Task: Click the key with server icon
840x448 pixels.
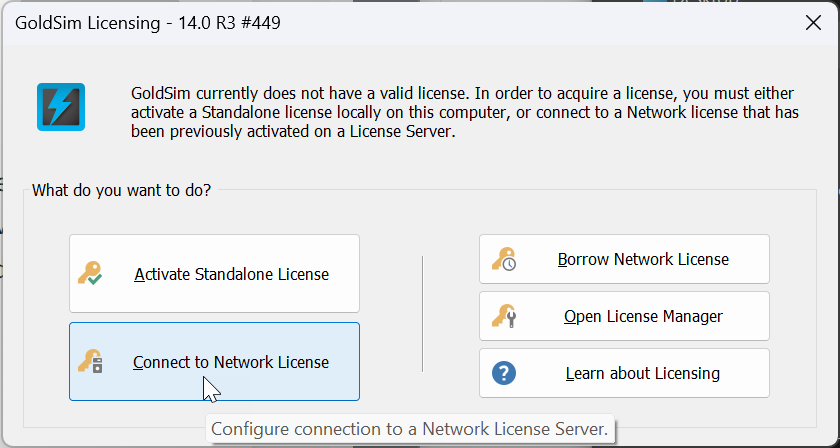Action: (x=90, y=361)
